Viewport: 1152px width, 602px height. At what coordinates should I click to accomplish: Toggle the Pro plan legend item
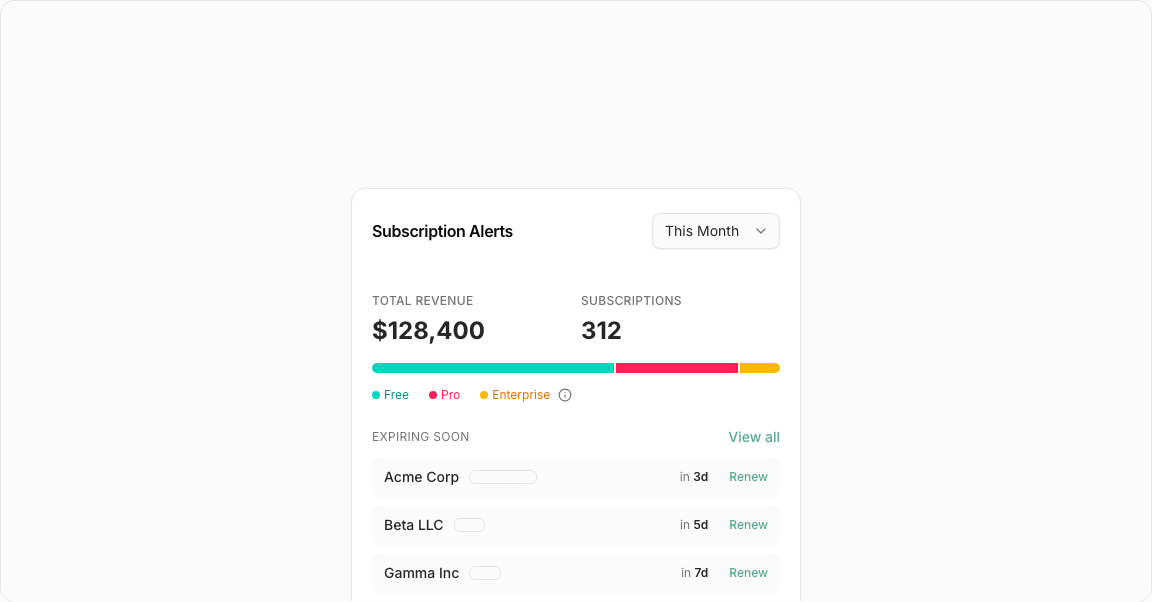point(445,395)
